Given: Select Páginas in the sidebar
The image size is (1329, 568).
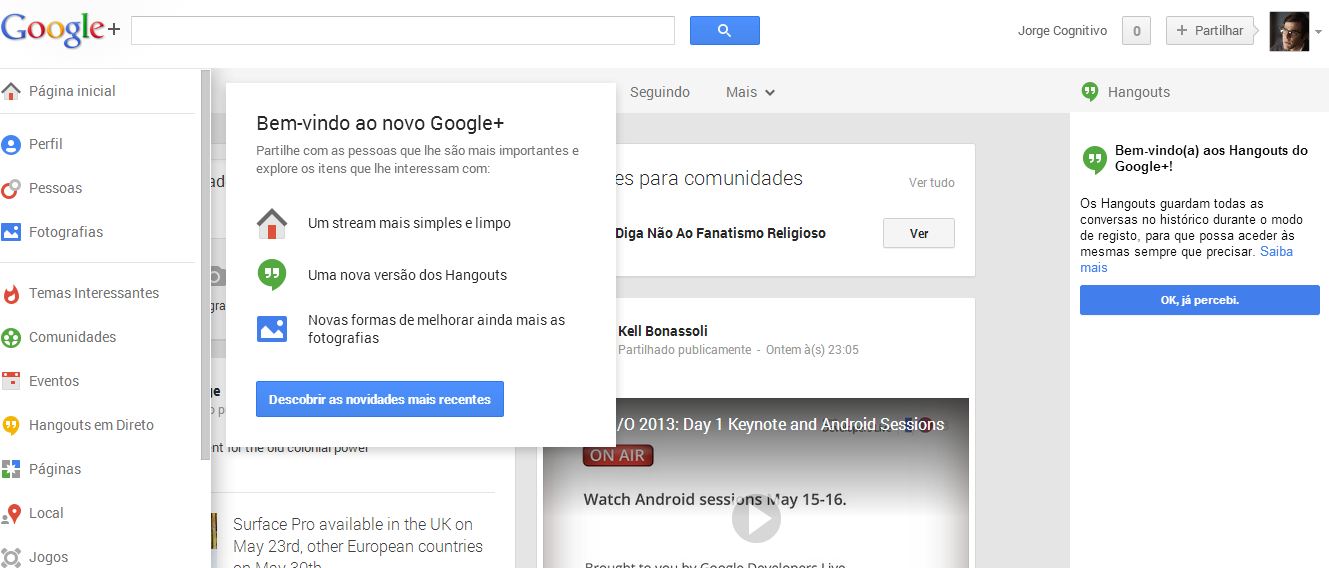Looking at the screenshot, I should coord(55,469).
